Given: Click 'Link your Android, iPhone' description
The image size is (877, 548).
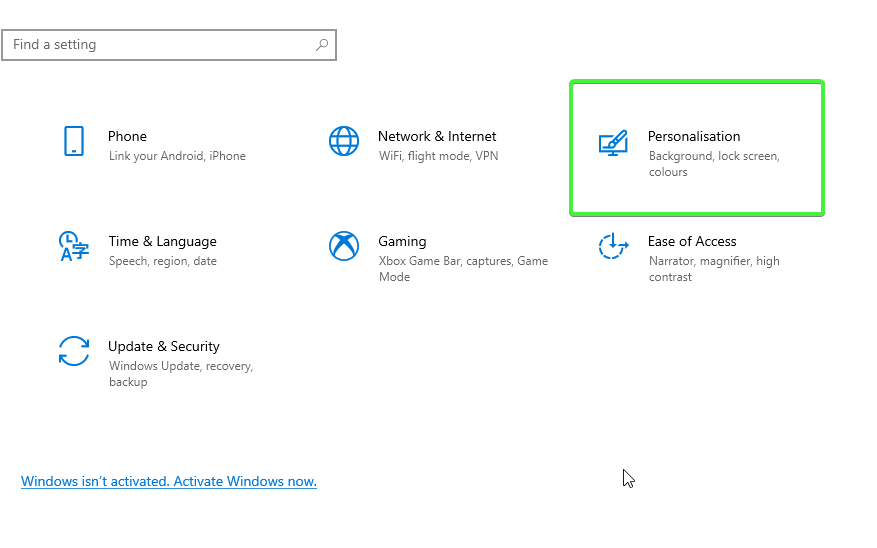Looking at the screenshot, I should point(177,156).
